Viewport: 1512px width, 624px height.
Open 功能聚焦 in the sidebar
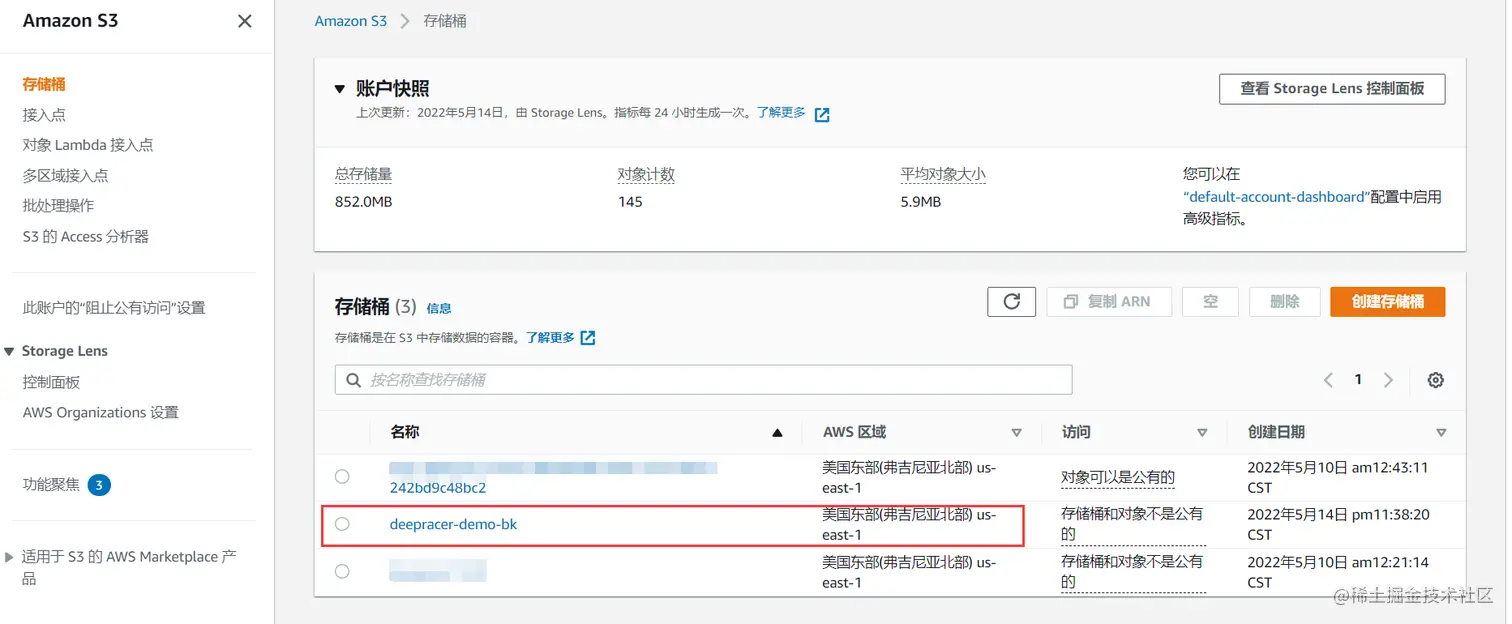(51, 485)
